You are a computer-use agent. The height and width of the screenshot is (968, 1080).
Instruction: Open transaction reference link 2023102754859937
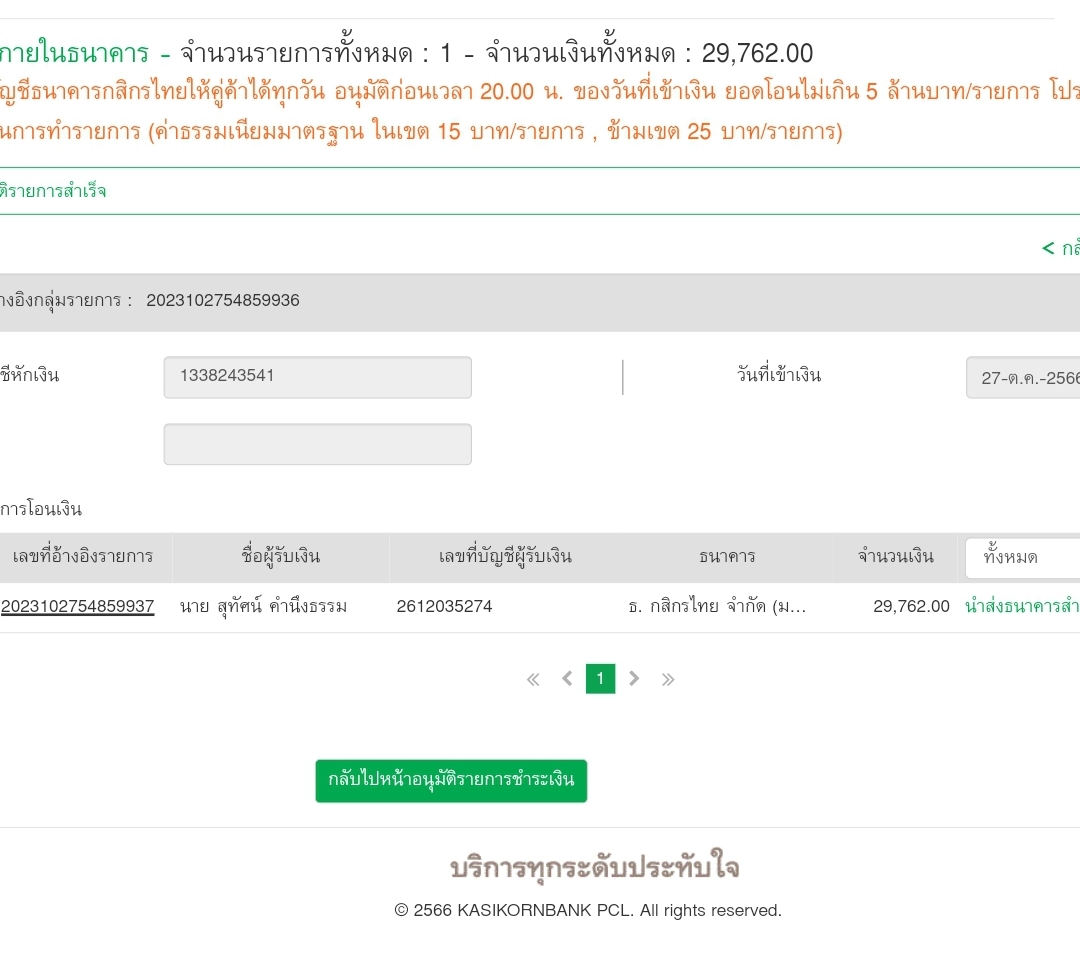(78, 606)
